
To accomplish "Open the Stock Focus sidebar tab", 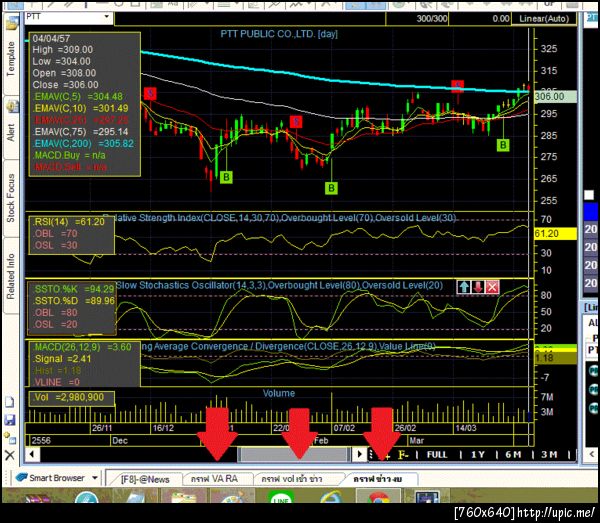I will (x=11, y=198).
